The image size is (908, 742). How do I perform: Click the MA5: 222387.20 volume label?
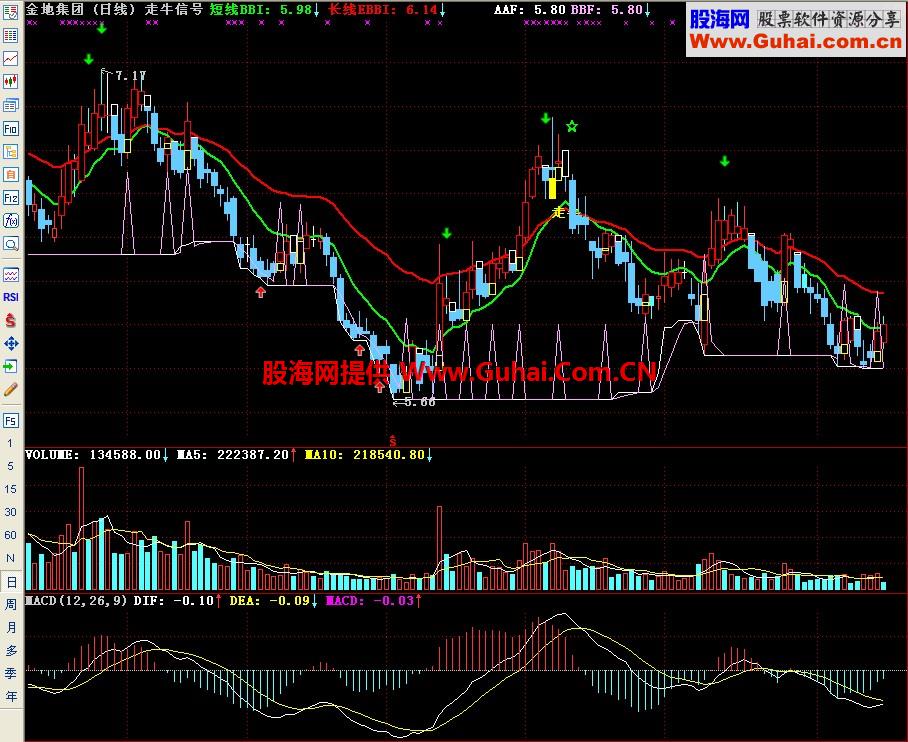click(x=232, y=455)
